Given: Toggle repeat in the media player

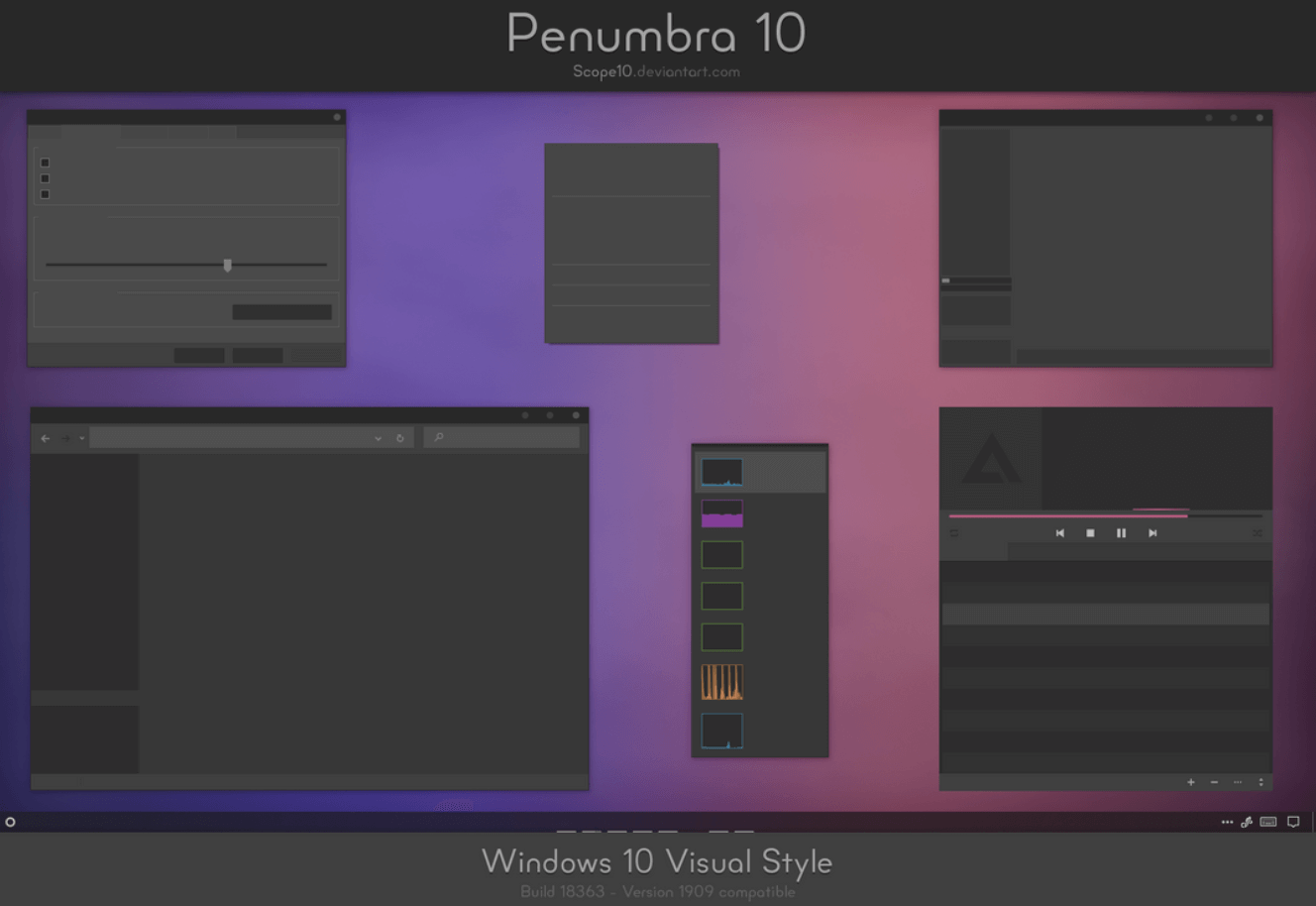Looking at the screenshot, I should [954, 533].
